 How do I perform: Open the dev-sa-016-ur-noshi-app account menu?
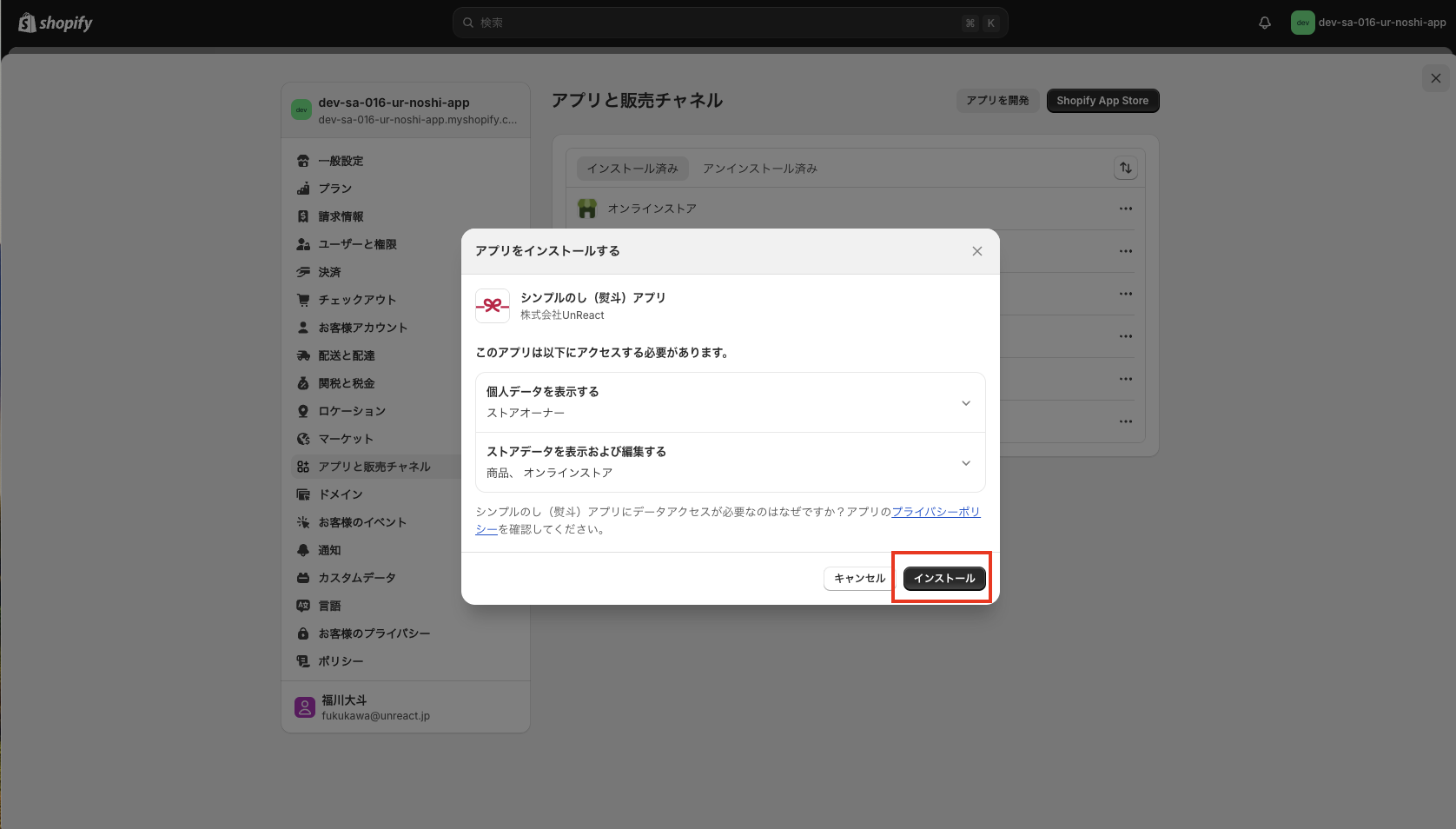(1369, 23)
